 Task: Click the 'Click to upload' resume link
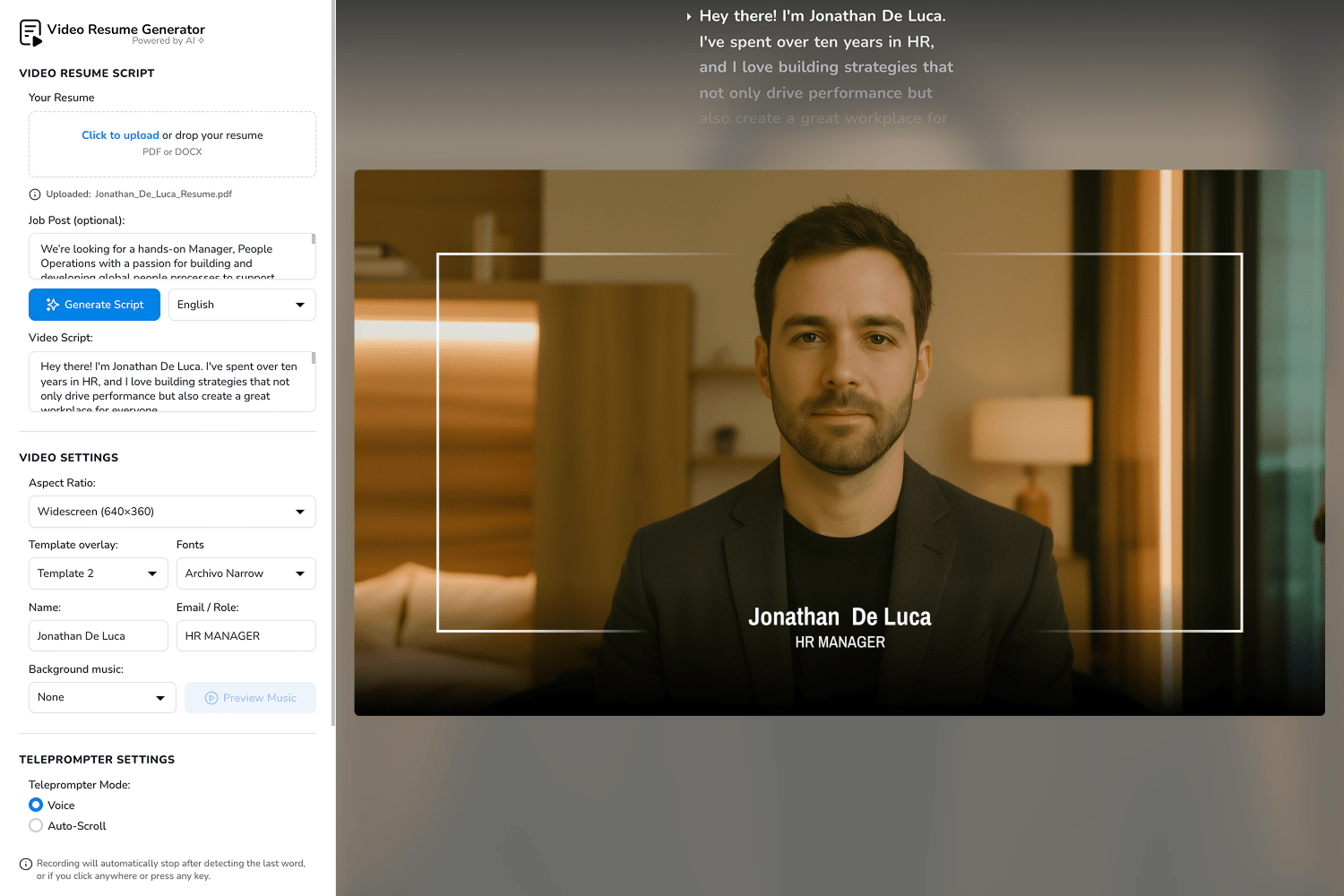pyautogui.click(x=120, y=134)
